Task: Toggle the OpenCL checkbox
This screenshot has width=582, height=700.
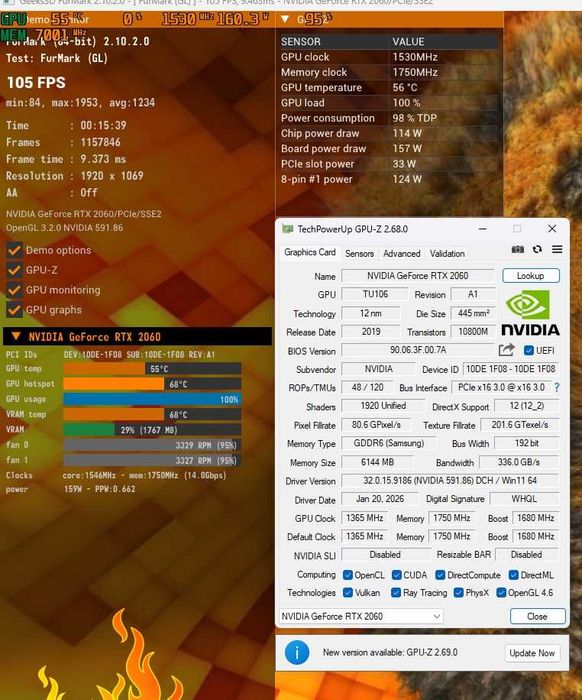Action: tap(348, 575)
